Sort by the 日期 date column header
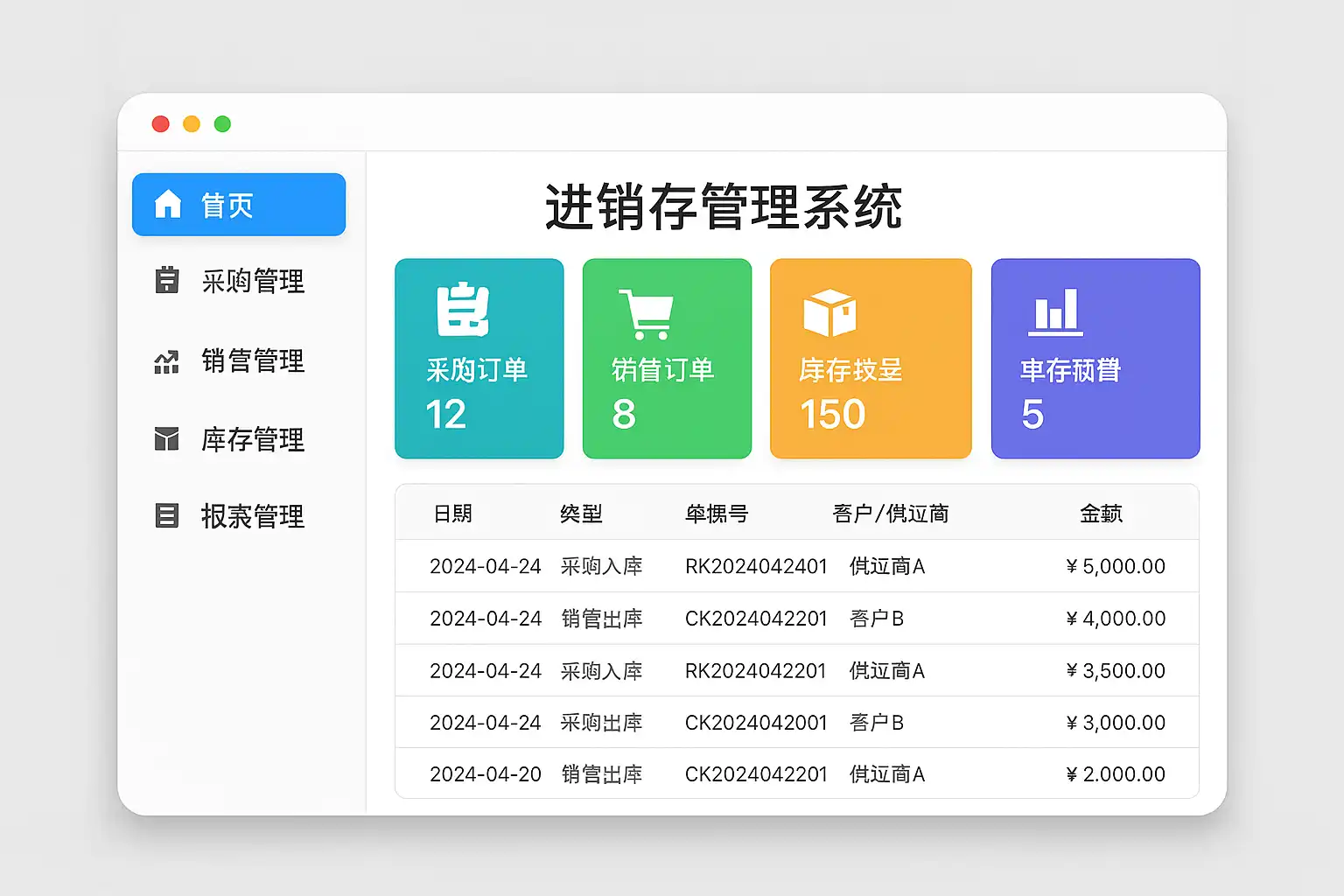Viewport: 1344px width, 896px height. (x=453, y=514)
